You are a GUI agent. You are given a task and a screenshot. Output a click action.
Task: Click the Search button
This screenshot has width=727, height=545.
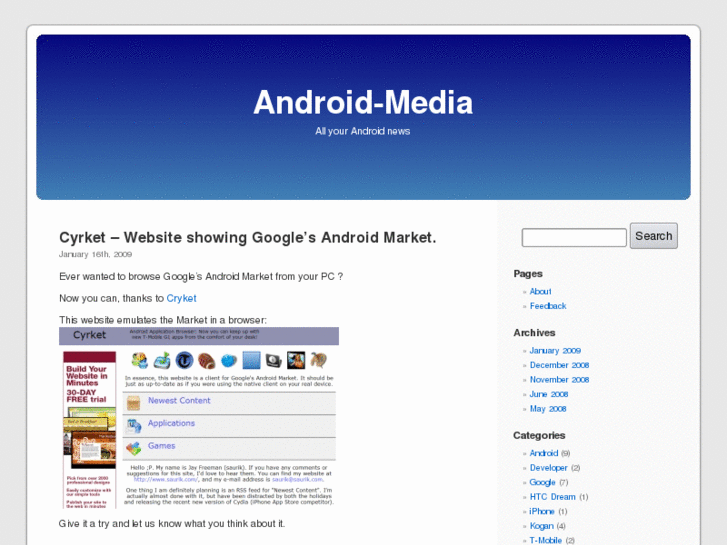[653, 236]
